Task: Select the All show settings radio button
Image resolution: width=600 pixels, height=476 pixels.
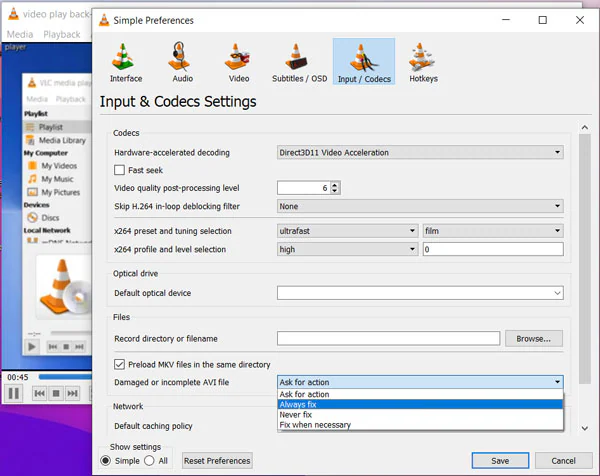Action: coord(149,461)
